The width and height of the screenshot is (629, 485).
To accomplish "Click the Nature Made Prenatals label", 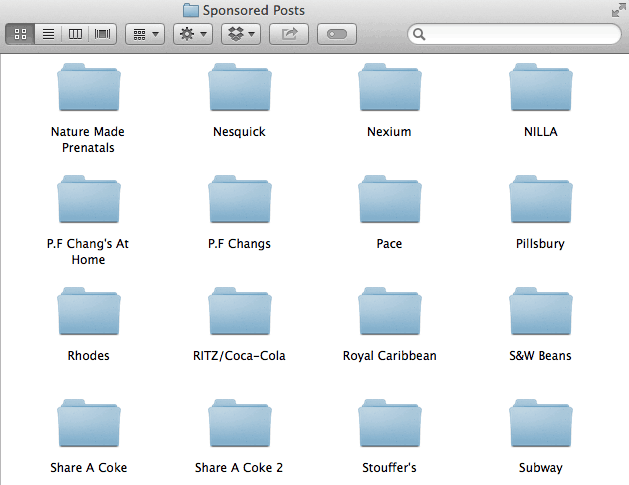I will pos(88,140).
